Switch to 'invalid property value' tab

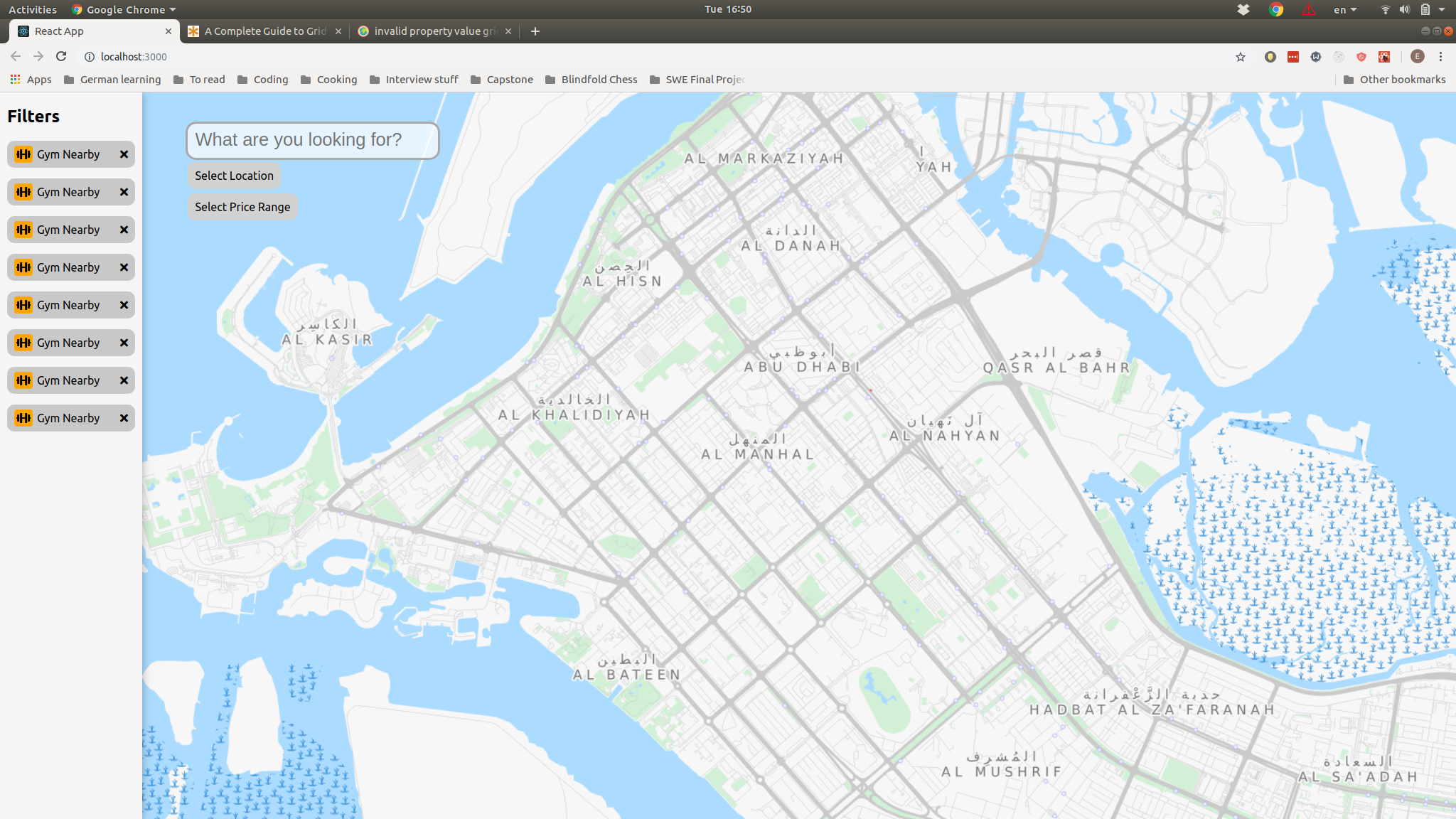pos(434,31)
